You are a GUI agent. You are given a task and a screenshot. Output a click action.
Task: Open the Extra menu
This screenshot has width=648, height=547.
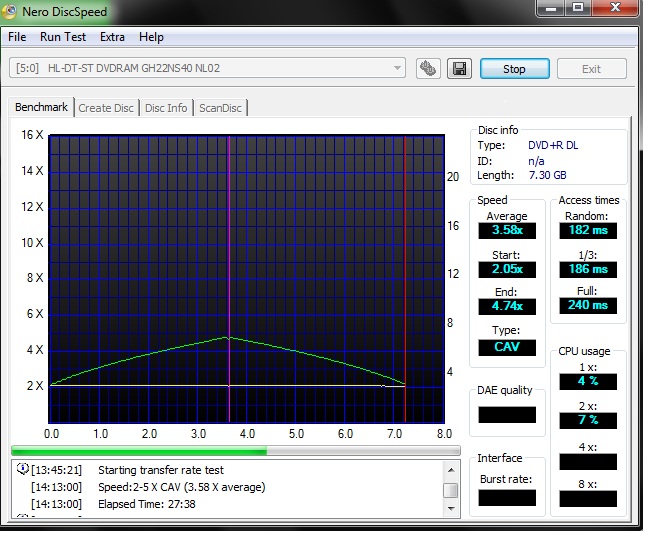click(112, 37)
